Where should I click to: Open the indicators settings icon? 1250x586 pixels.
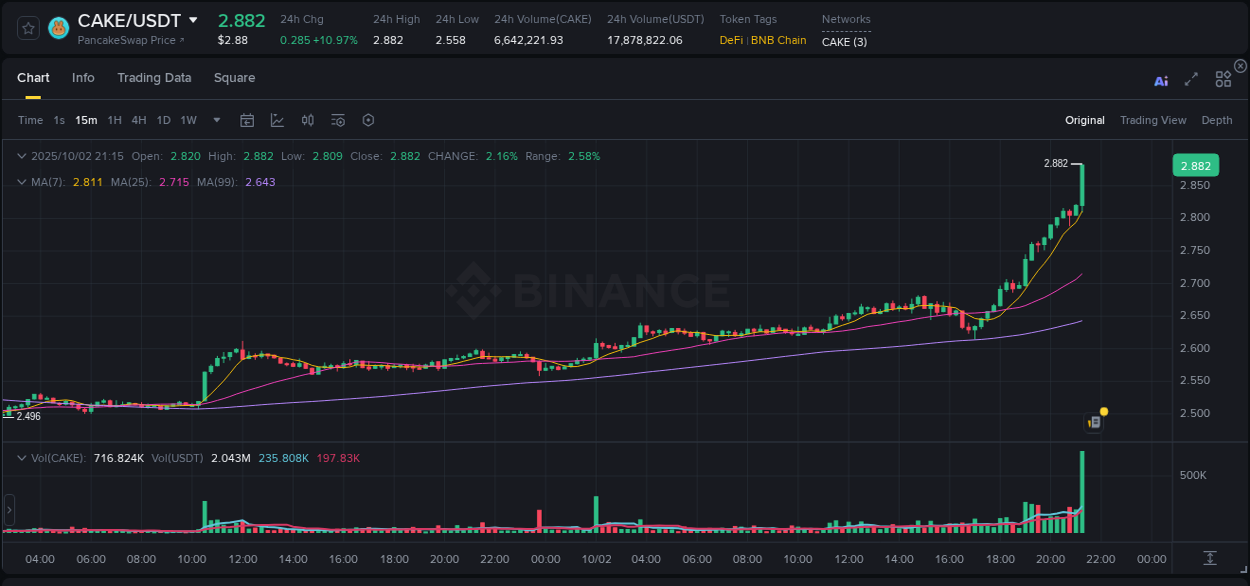point(338,120)
